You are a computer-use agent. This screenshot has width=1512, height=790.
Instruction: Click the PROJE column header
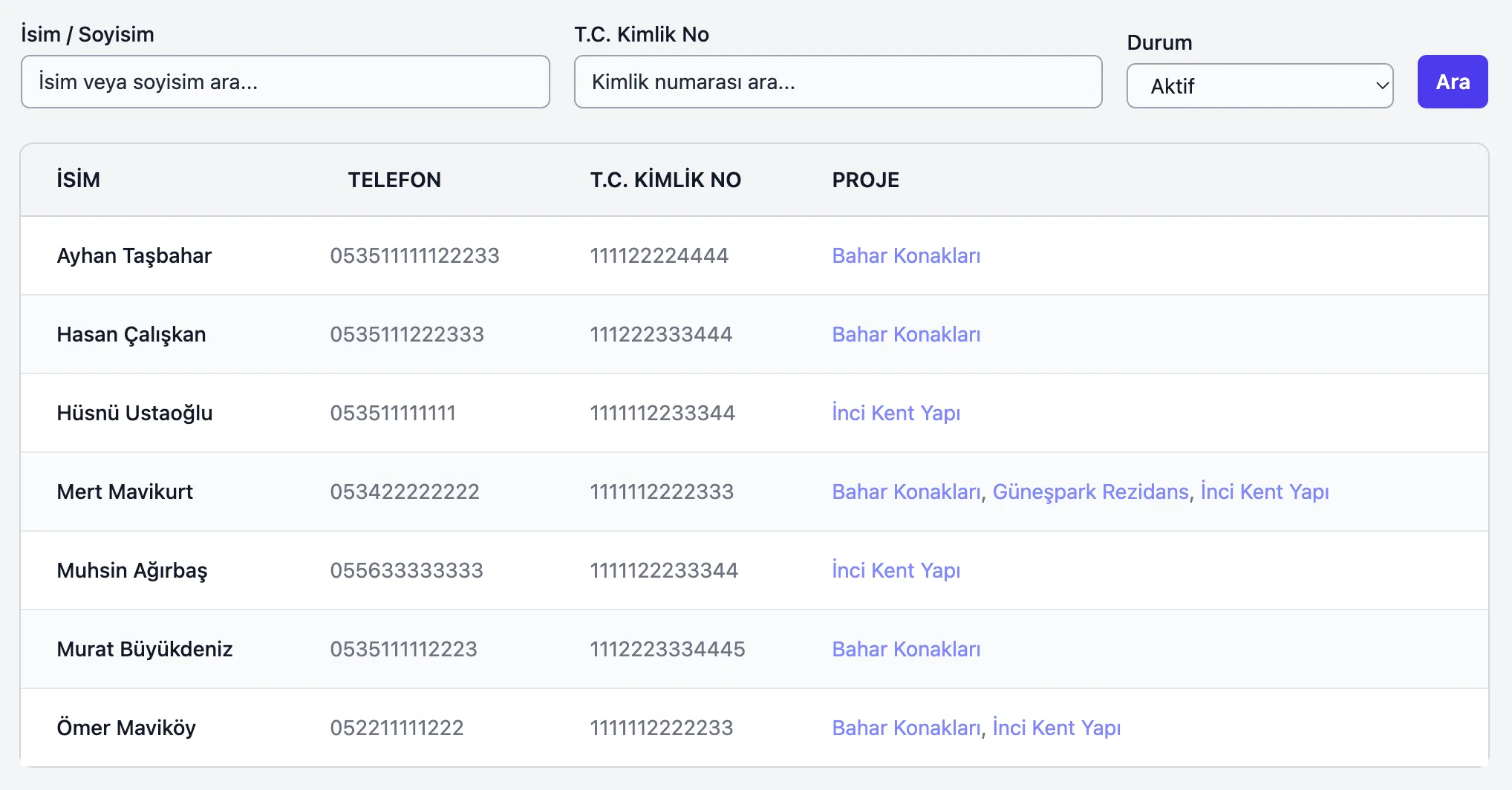[x=865, y=180]
